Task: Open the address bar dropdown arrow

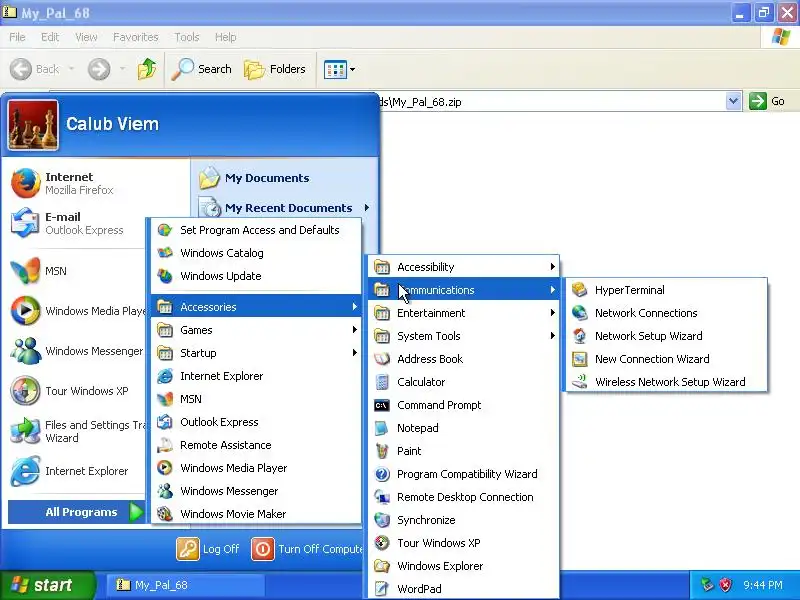Action: tap(733, 101)
